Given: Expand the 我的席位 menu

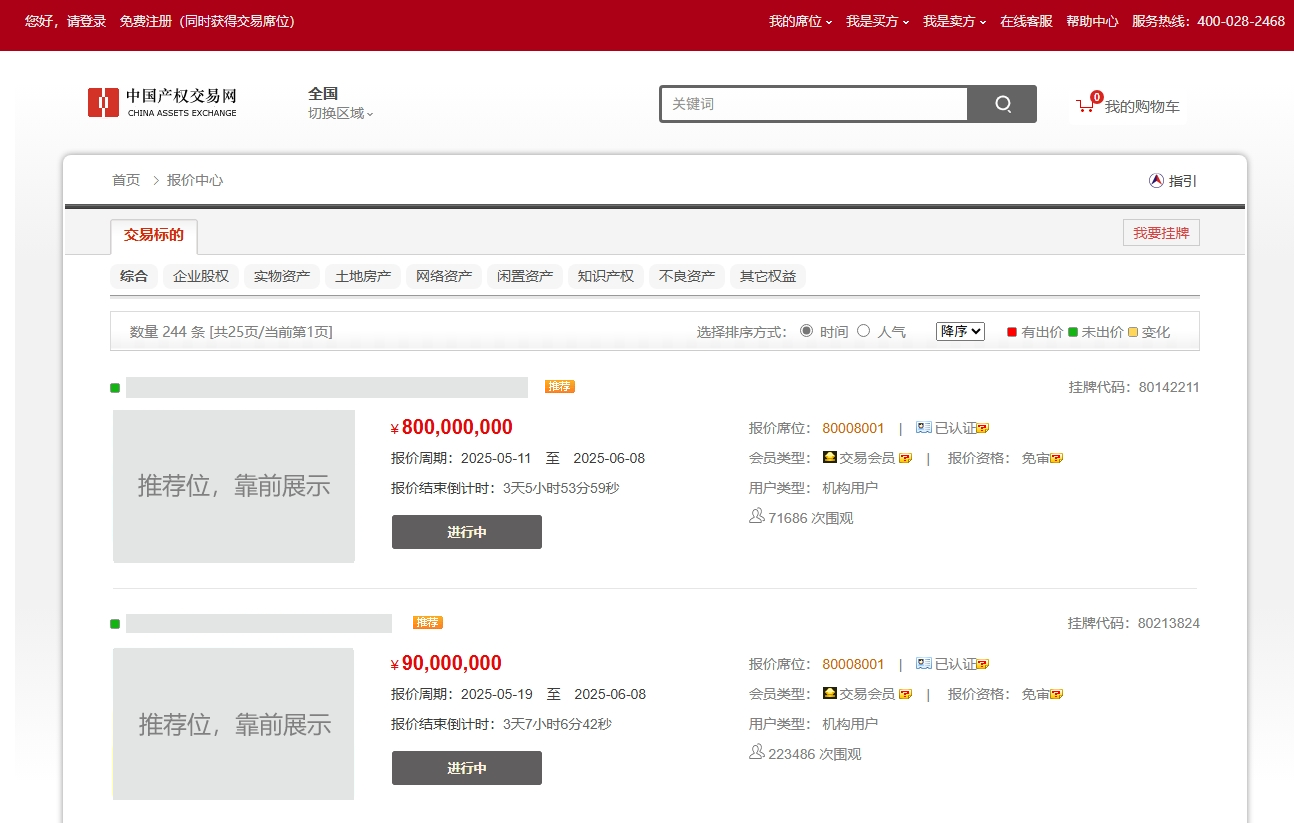Looking at the screenshot, I should [x=800, y=21].
